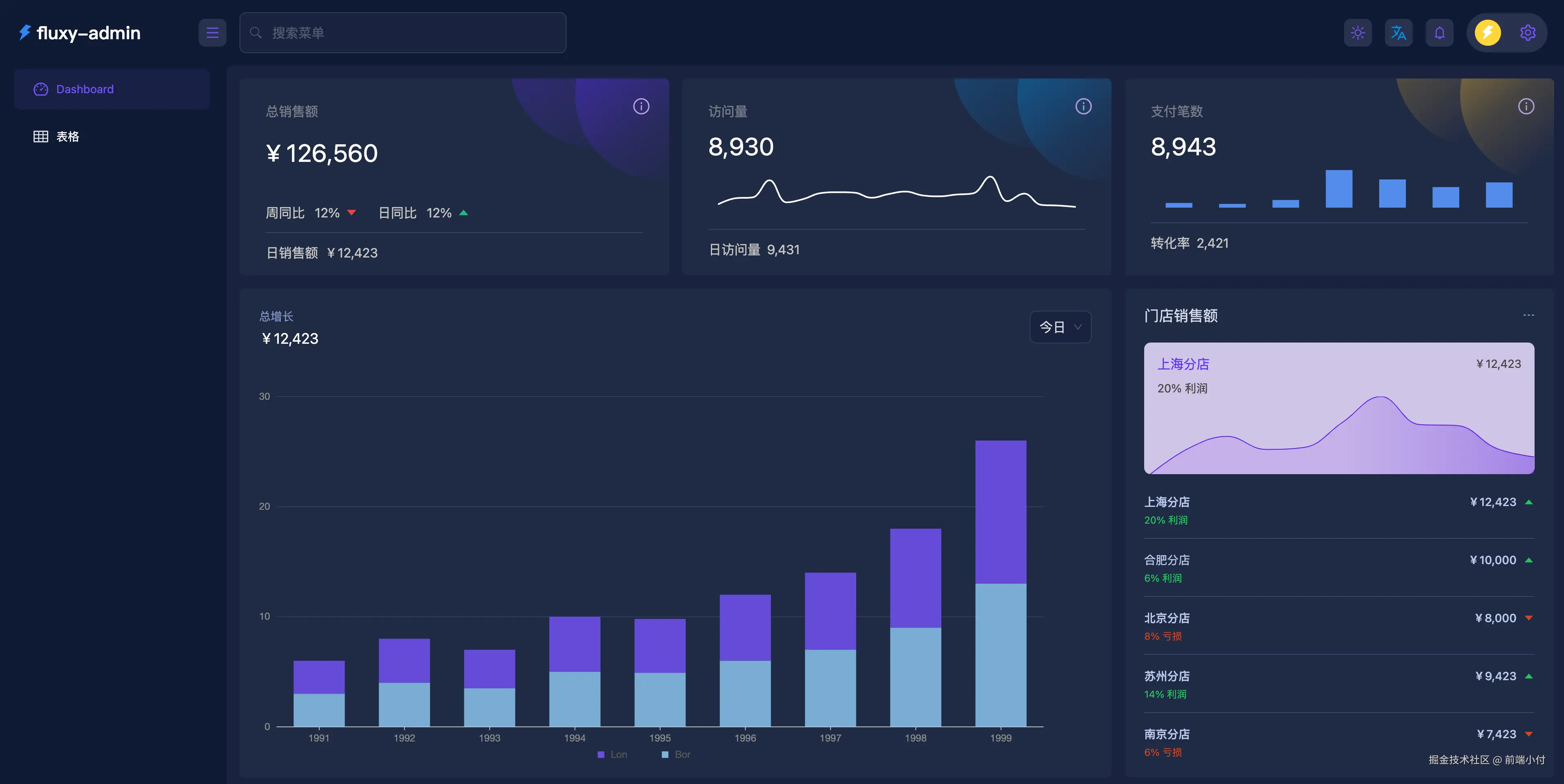Toggle the Lon series in chart legend
The image size is (1564, 784).
[x=613, y=754]
